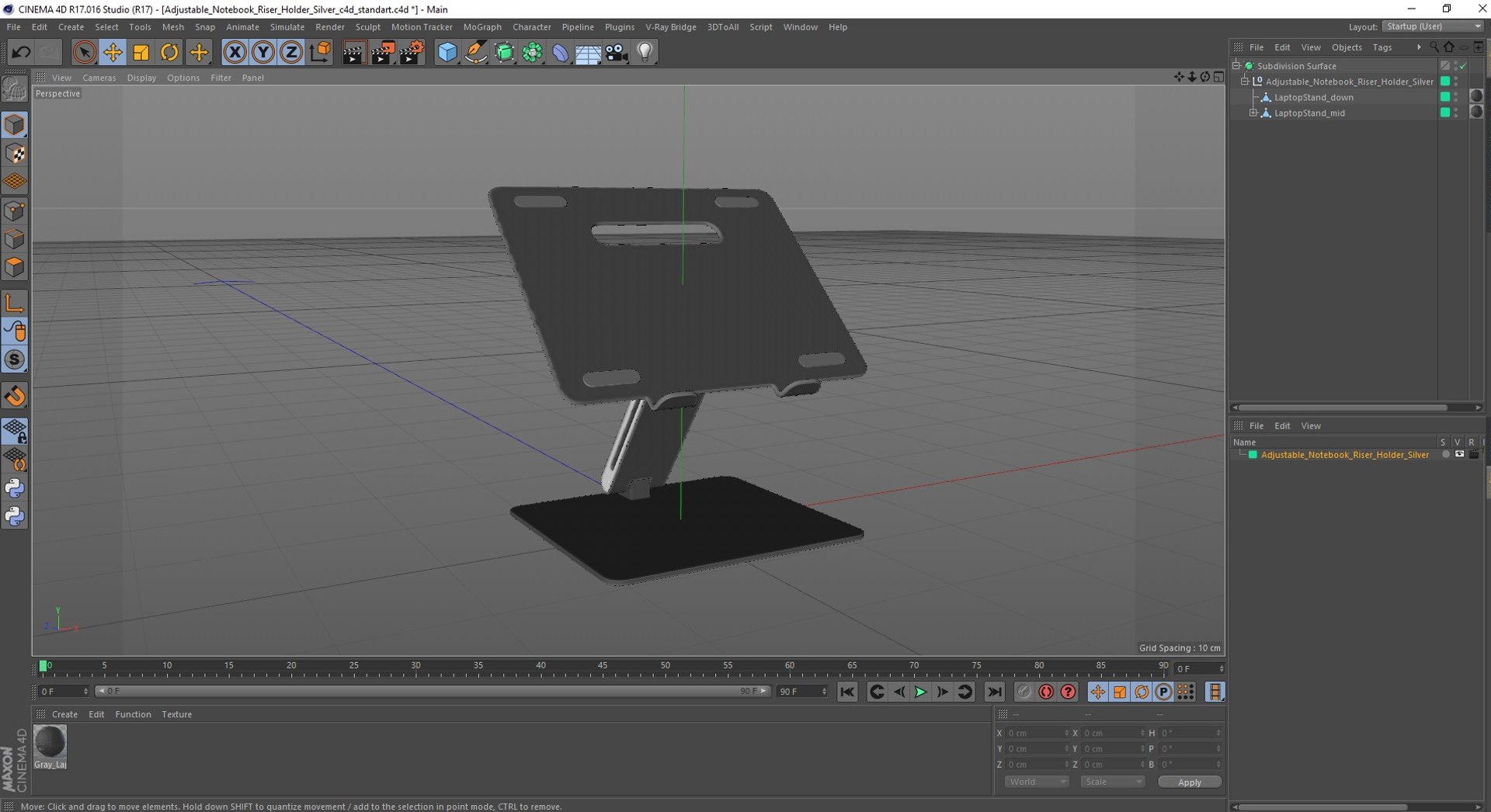The width and height of the screenshot is (1491, 812).
Task: Click the Undo arrow icon
Action: [x=21, y=52]
